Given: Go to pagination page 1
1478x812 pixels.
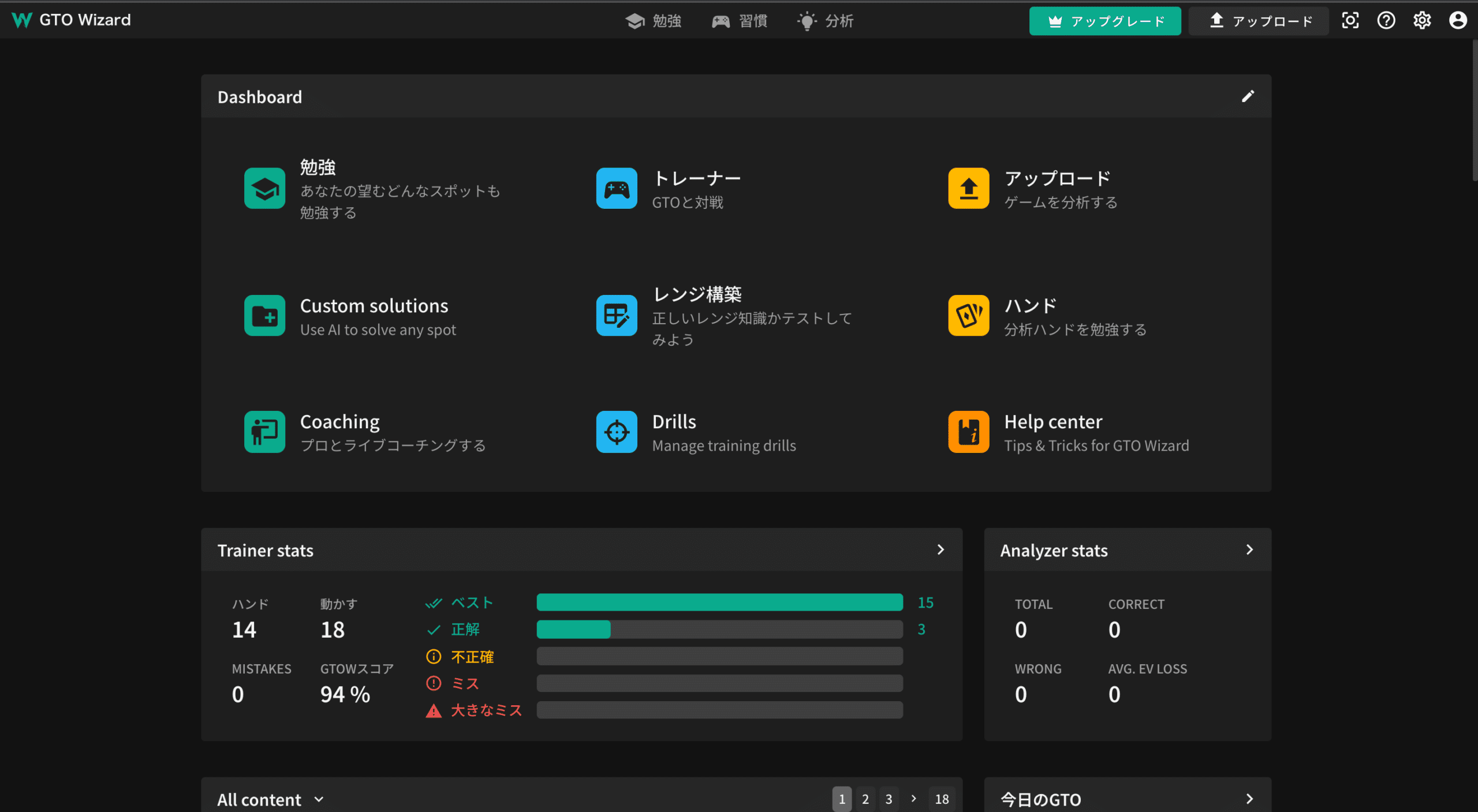Looking at the screenshot, I should pyautogui.click(x=842, y=799).
